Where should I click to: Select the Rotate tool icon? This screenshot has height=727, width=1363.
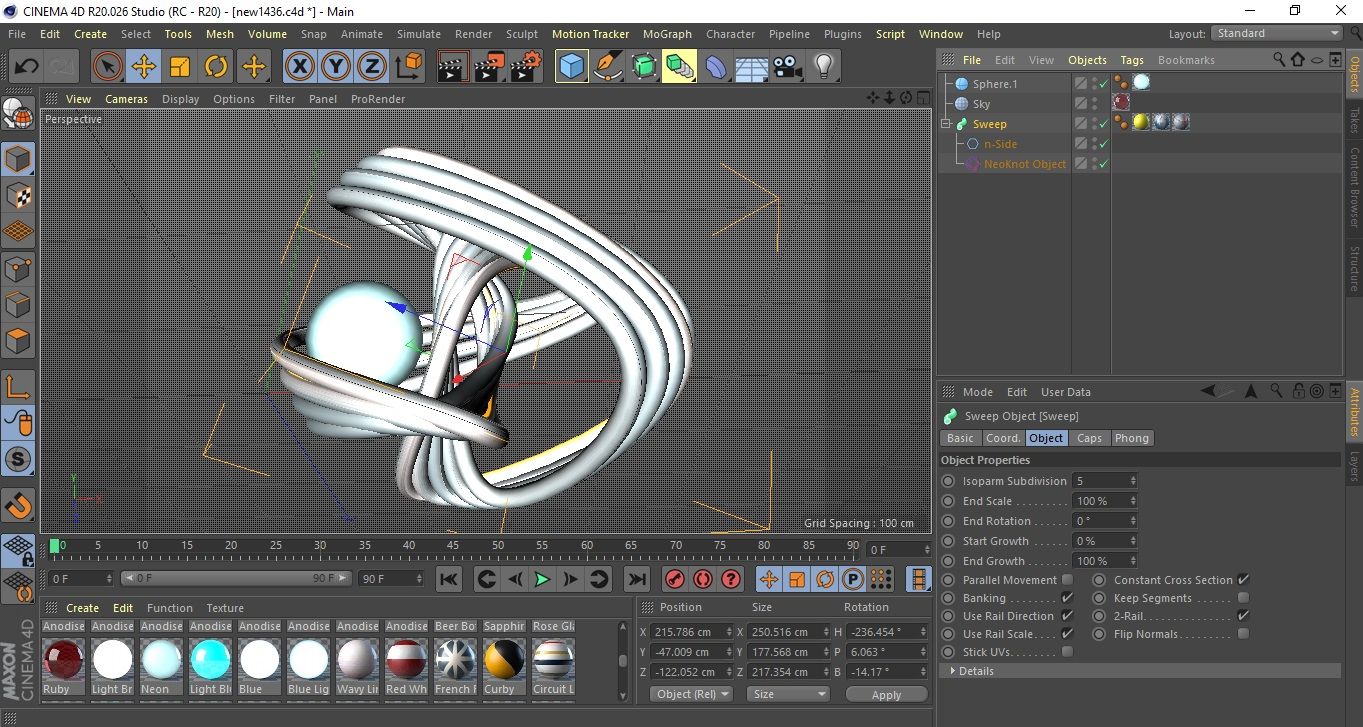point(216,67)
